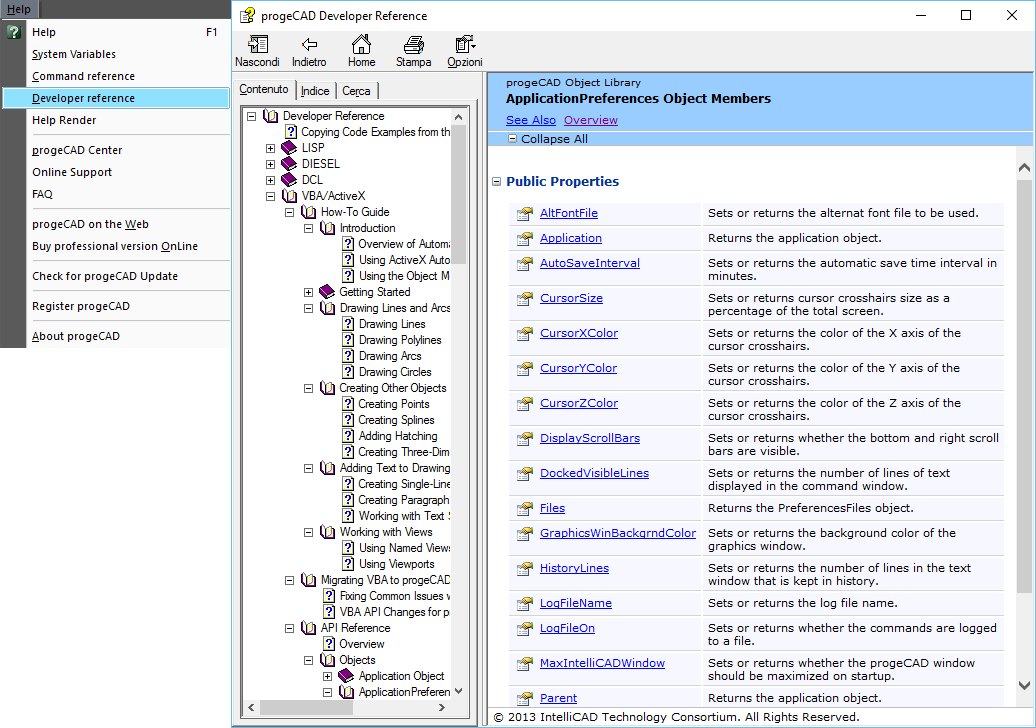The height and width of the screenshot is (728, 1036).
Task: Collapse the VBA/ActiveX tree node
Action: [x=271, y=196]
